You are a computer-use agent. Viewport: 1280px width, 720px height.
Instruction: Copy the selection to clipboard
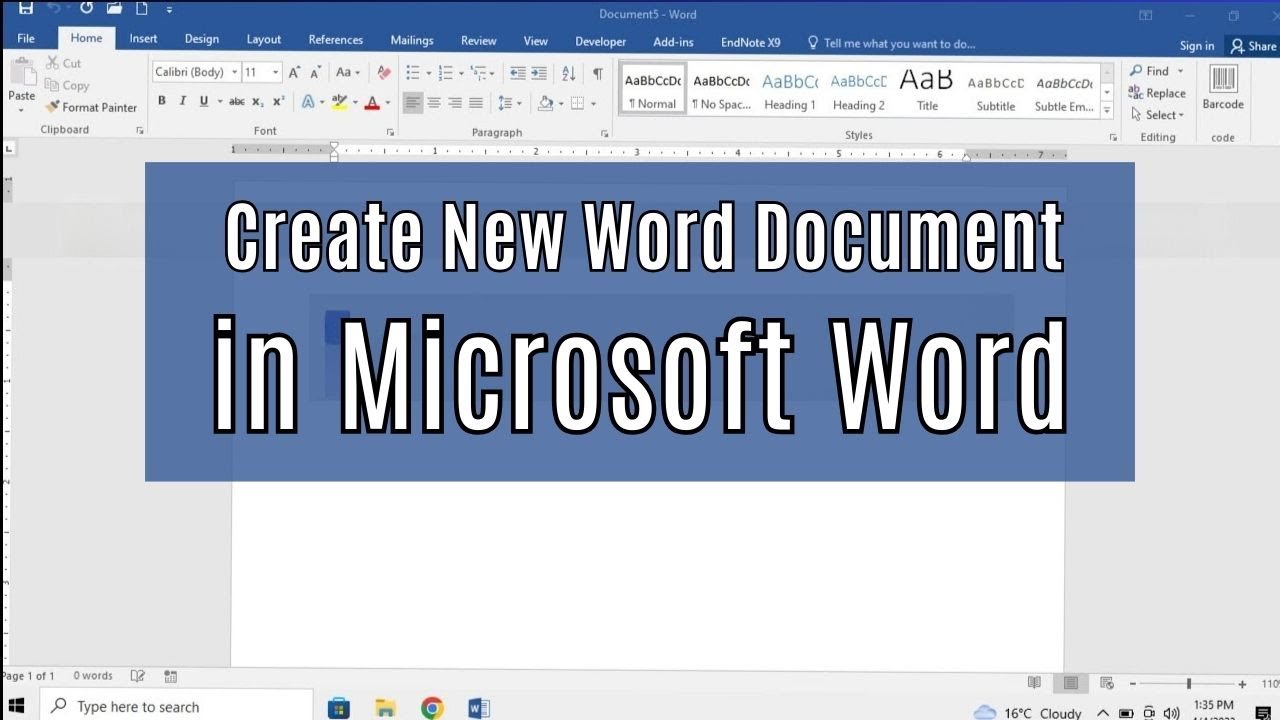(67, 85)
